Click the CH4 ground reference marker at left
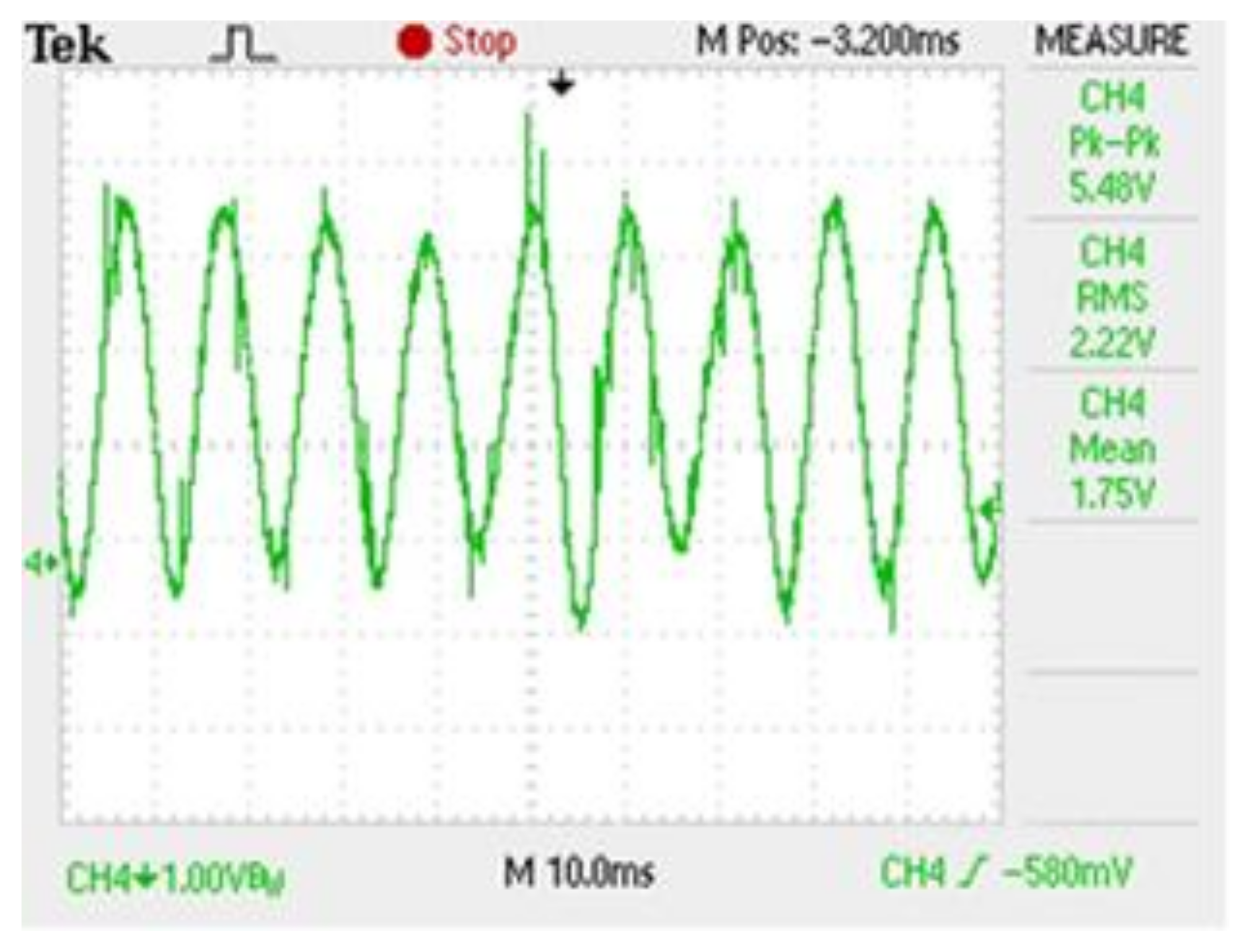 coord(41,563)
